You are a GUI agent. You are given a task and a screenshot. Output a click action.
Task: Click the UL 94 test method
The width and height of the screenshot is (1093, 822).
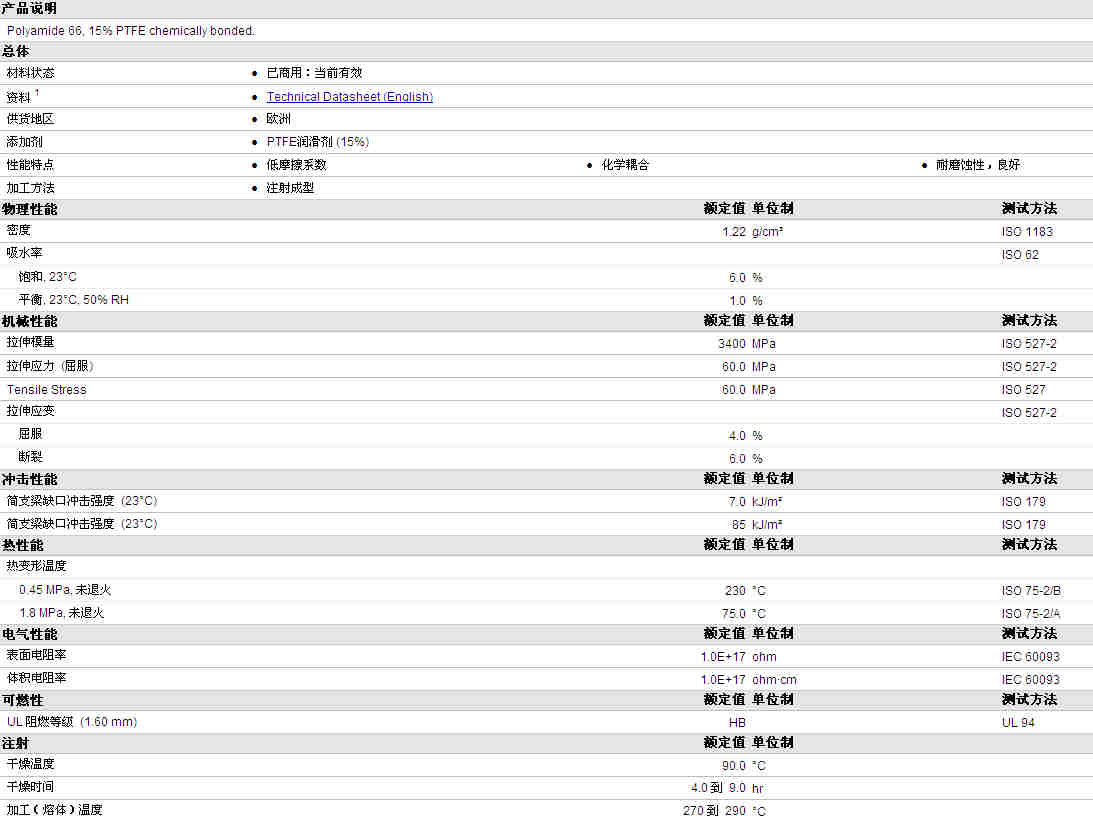click(1018, 722)
